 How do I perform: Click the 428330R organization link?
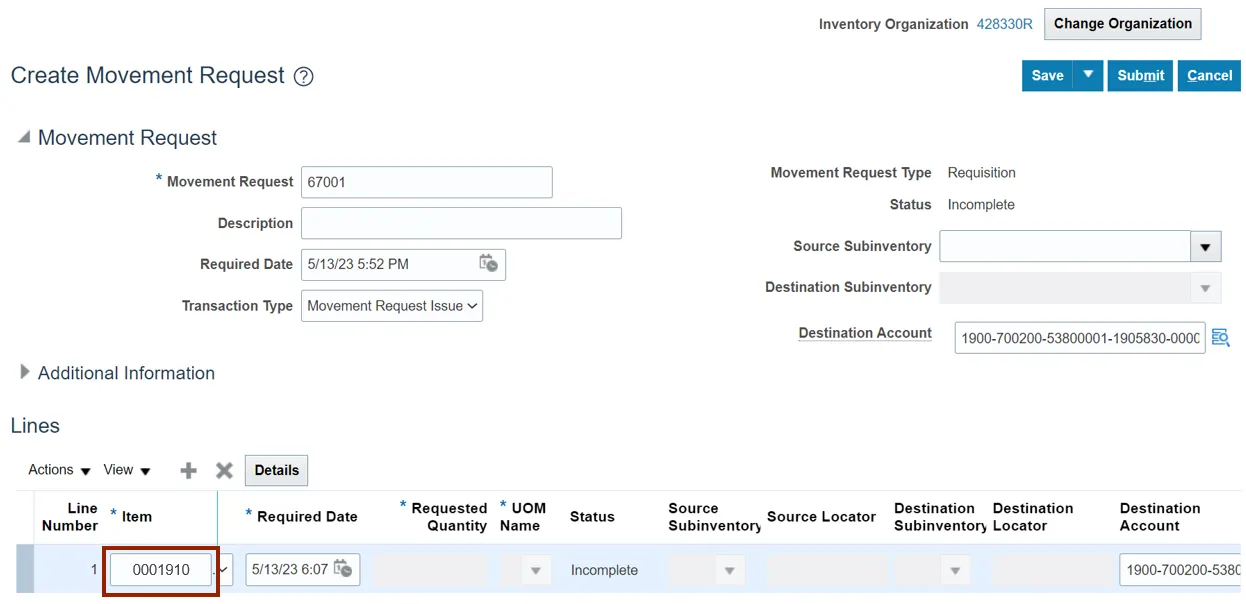1004,24
